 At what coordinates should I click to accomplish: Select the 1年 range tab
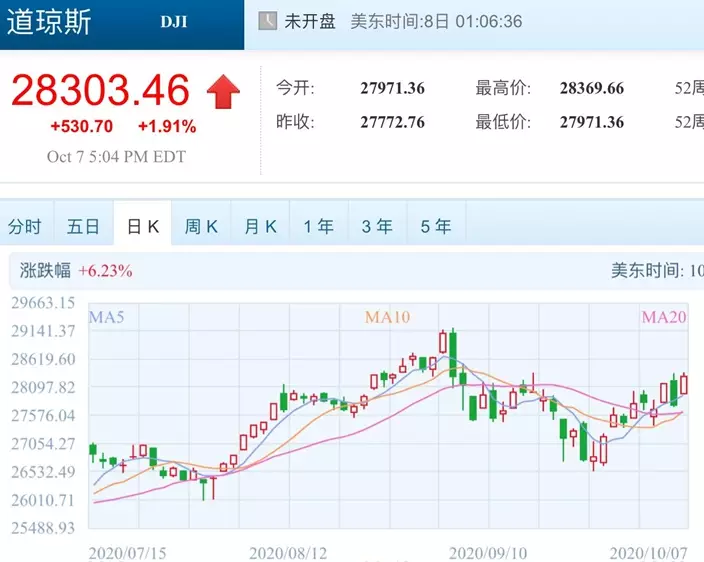click(x=318, y=227)
